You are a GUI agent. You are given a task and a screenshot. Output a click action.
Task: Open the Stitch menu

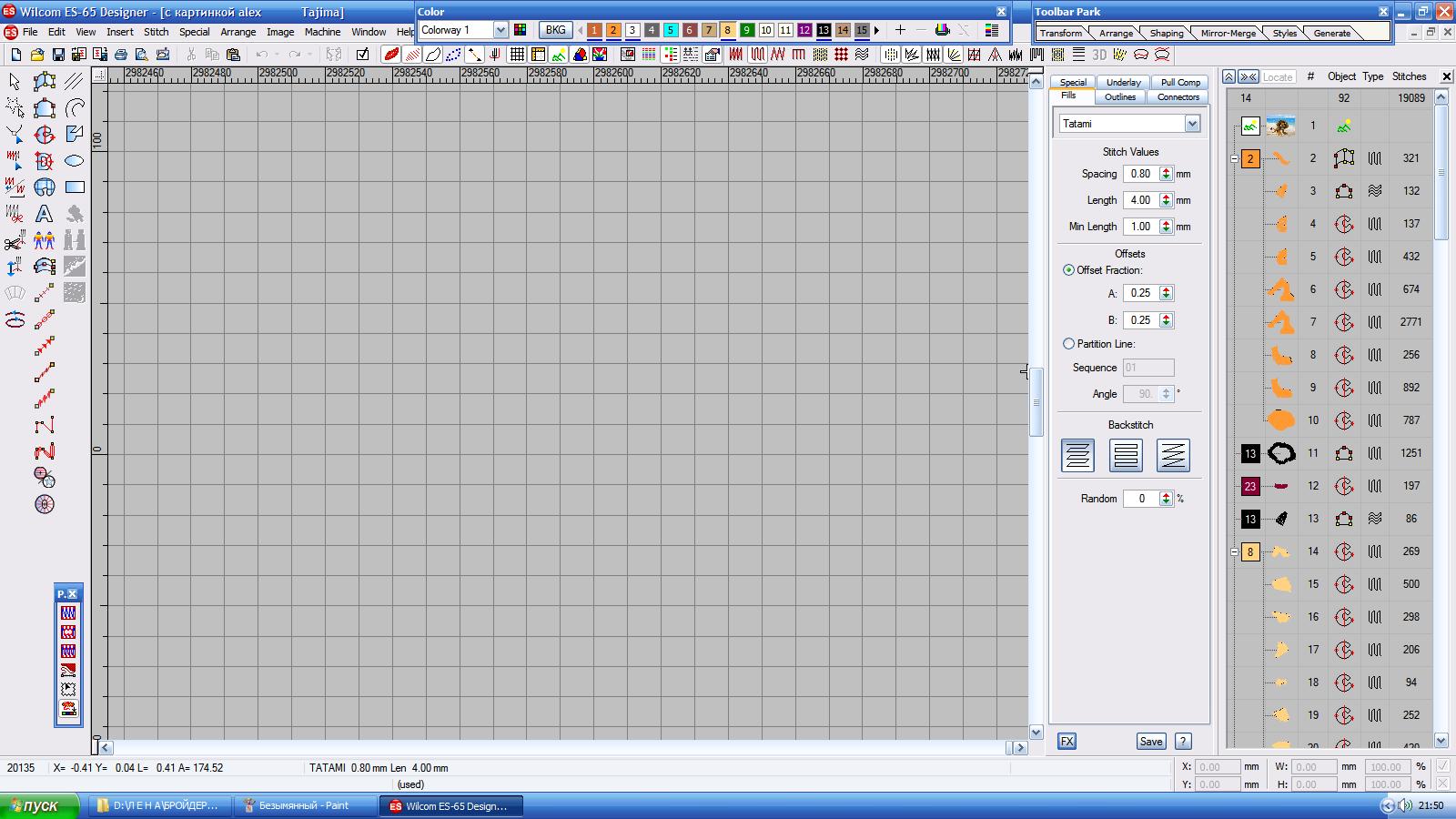click(x=156, y=32)
